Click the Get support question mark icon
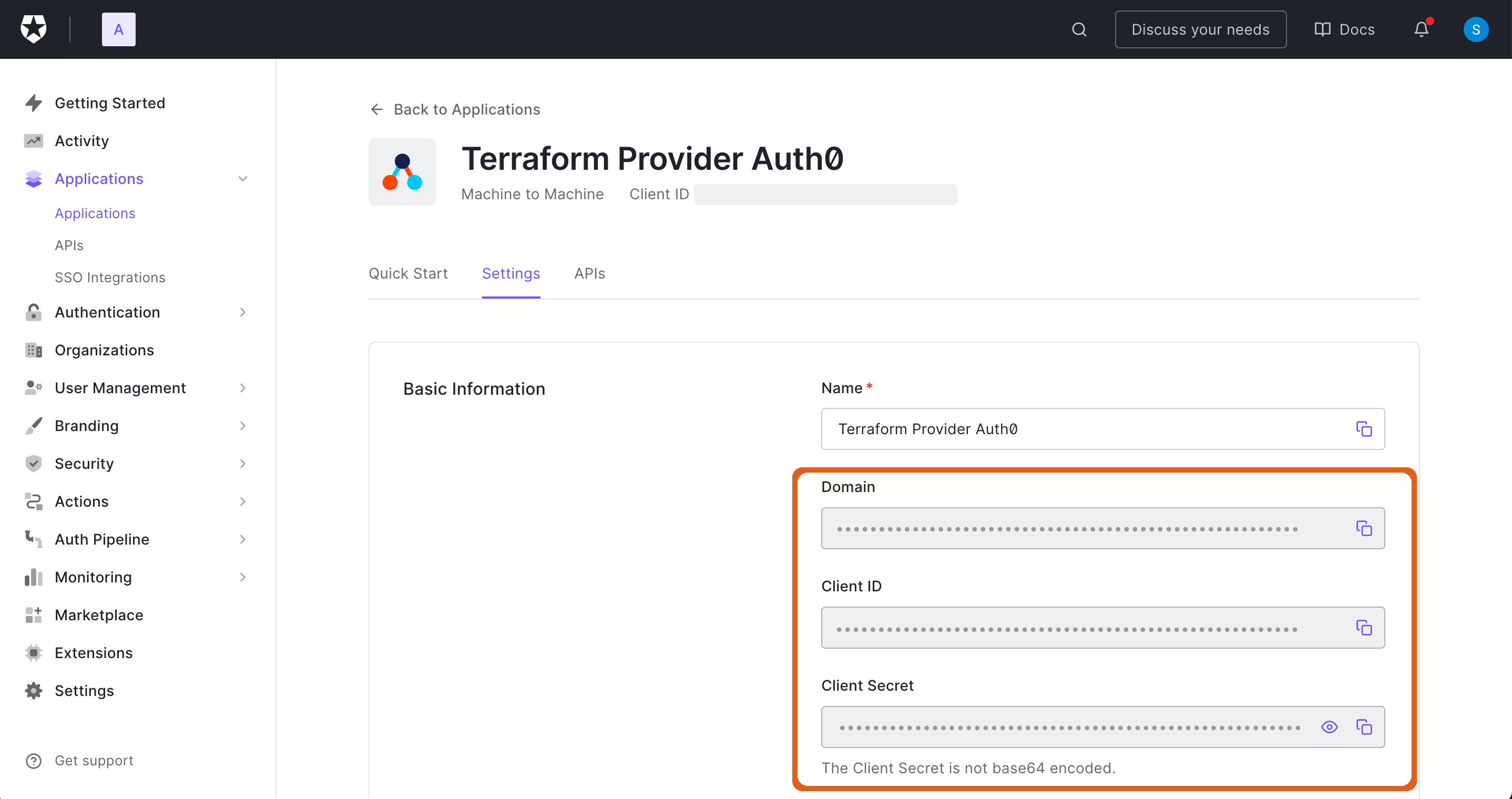 pyautogui.click(x=34, y=761)
